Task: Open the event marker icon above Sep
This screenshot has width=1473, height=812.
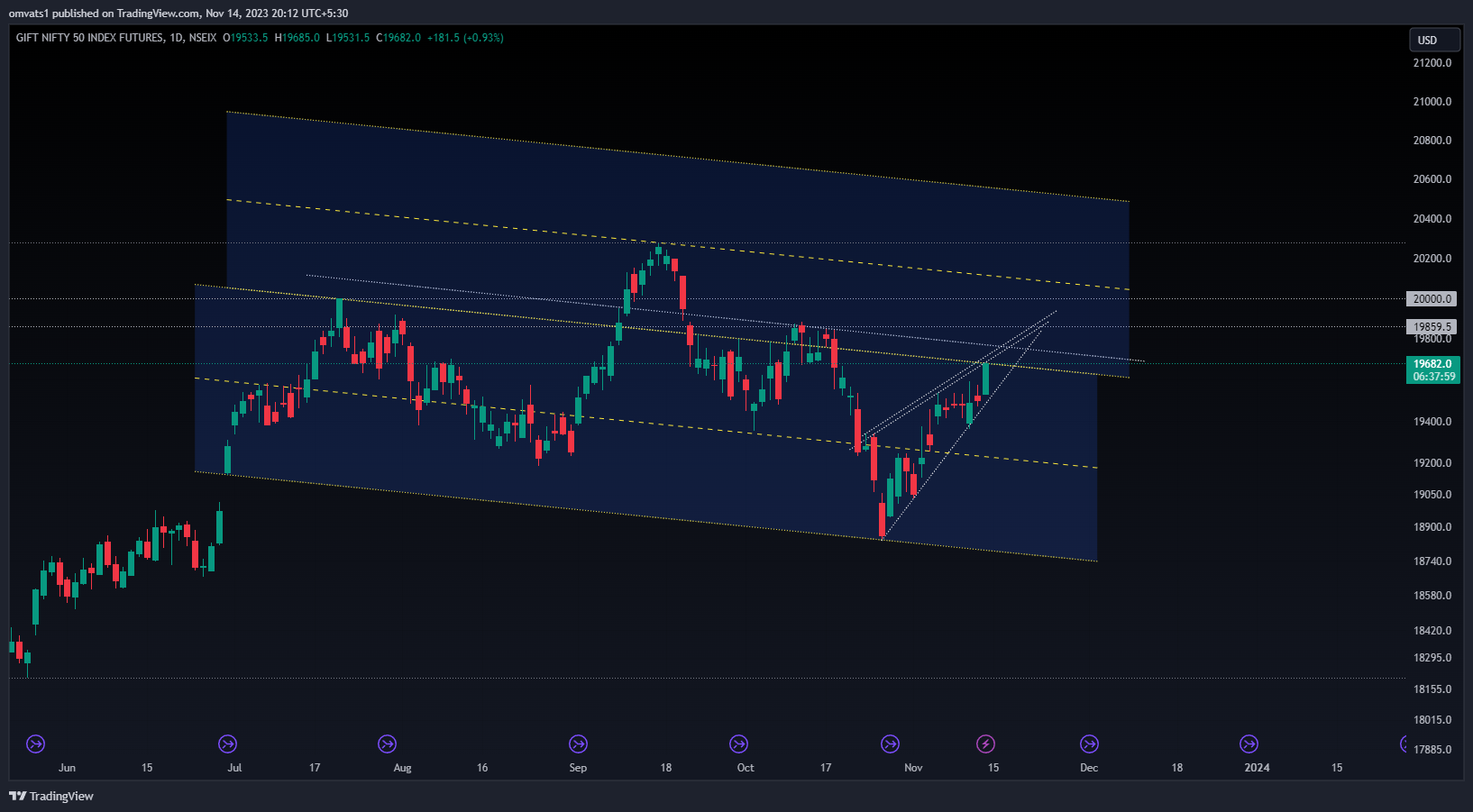Action: pyautogui.click(x=578, y=744)
